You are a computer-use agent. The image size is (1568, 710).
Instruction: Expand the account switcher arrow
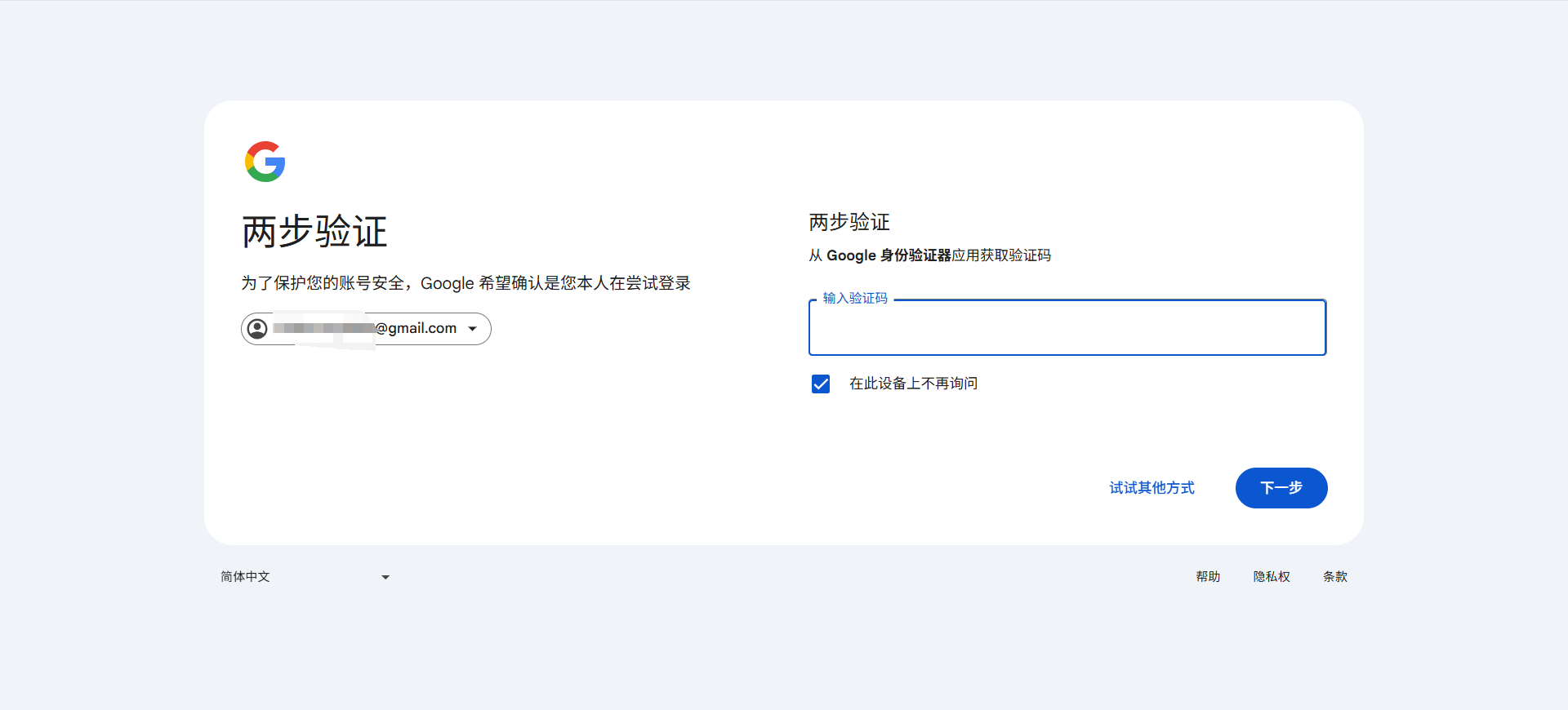click(472, 329)
